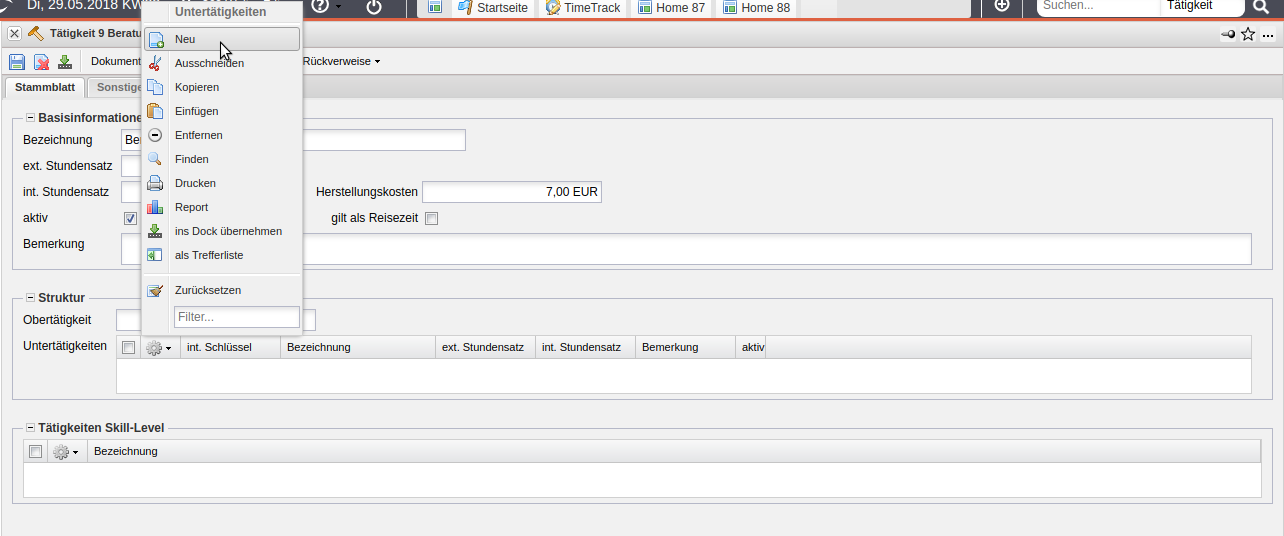Click the green download-to-dock toolbar icon

65,62
